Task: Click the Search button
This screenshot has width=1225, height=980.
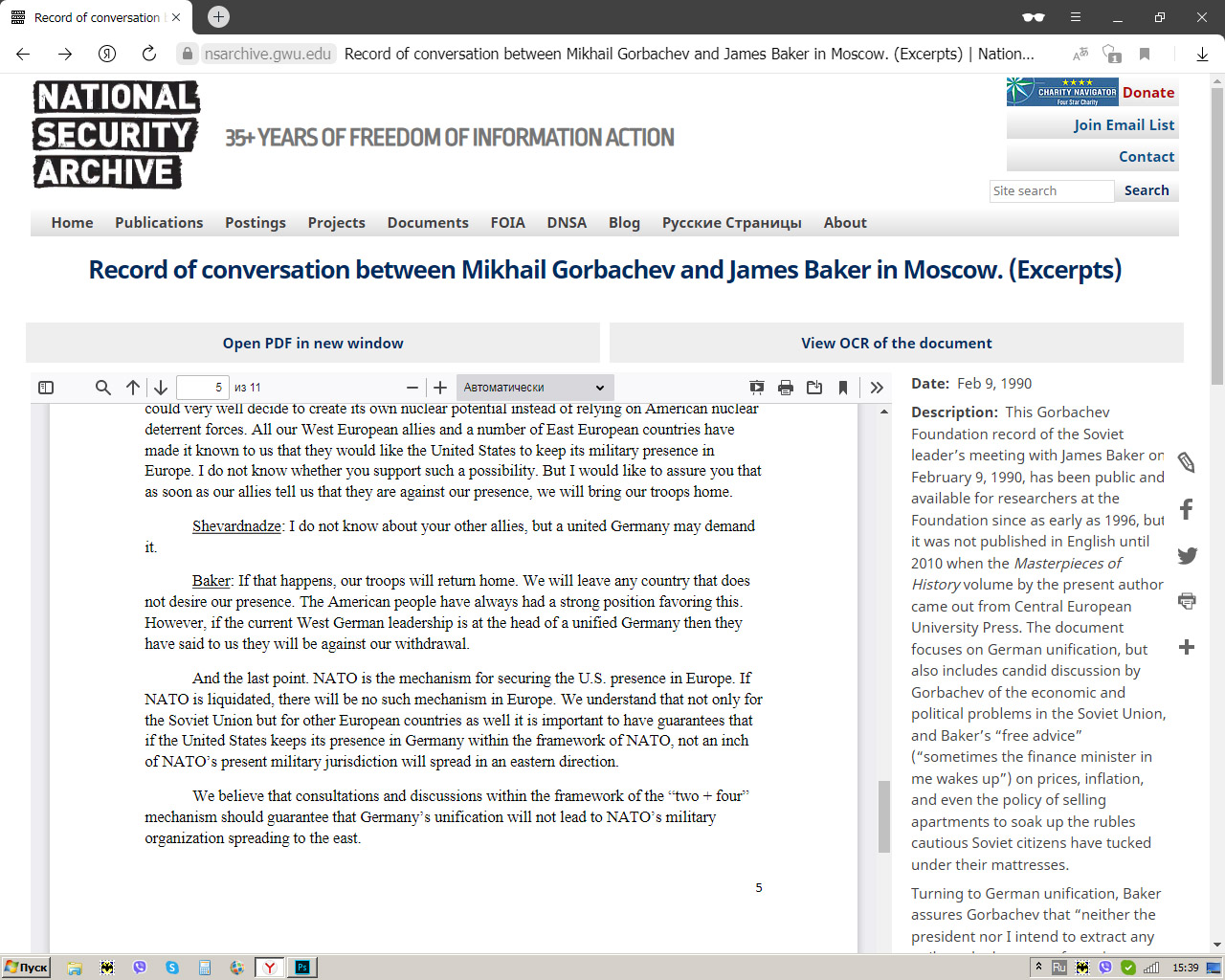Action: [1147, 190]
